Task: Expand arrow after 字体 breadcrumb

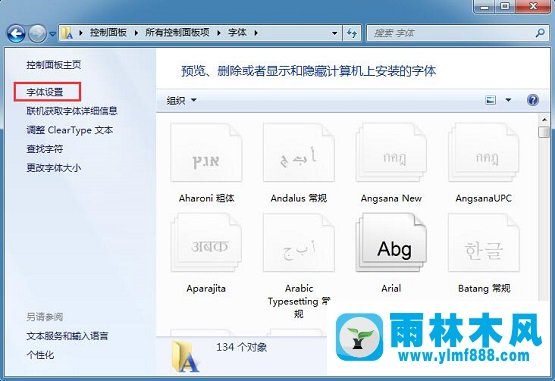Action: (x=256, y=33)
